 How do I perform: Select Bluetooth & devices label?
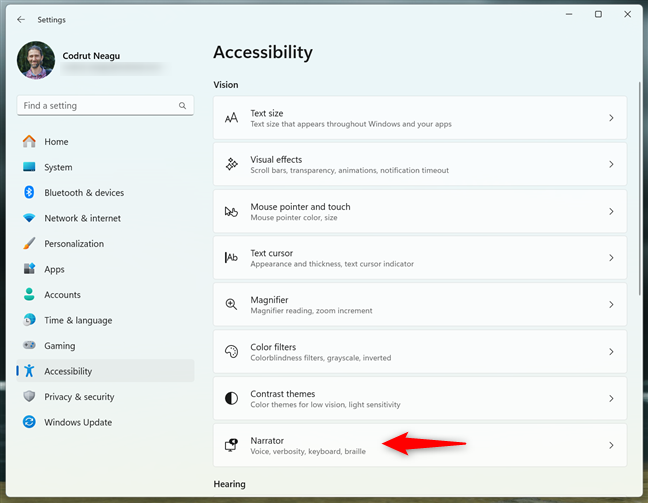(84, 193)
